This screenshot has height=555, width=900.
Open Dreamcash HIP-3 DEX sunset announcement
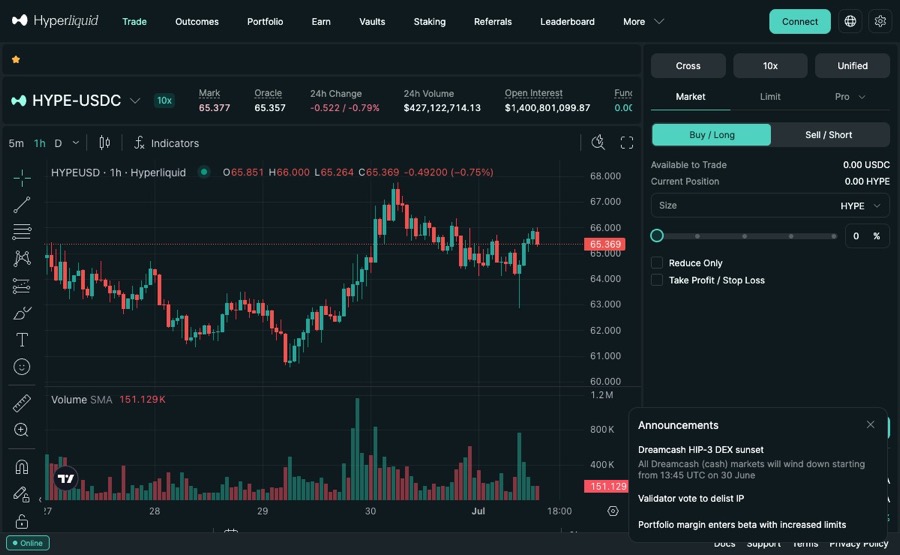pyautogui.click(x=700, y=450)
